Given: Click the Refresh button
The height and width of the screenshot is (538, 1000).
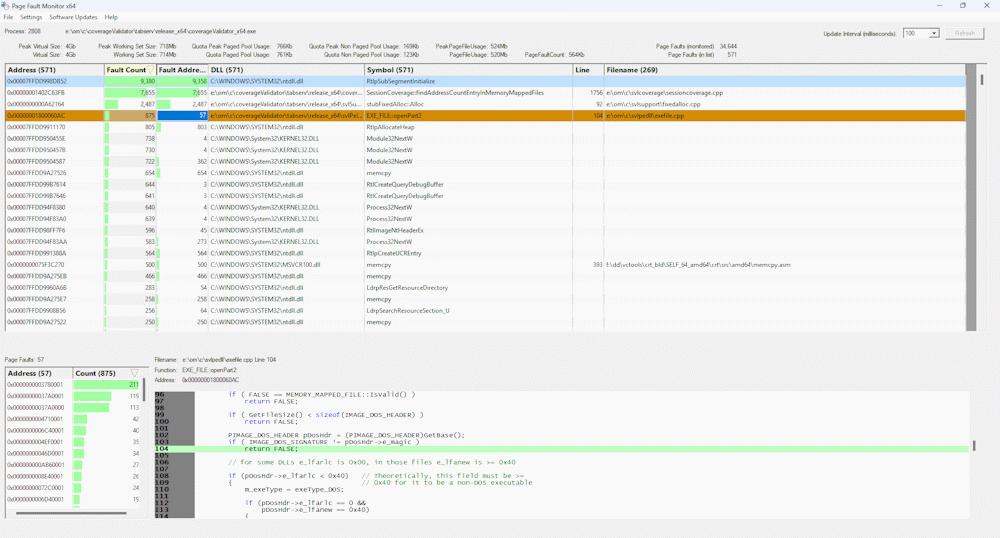Looking at the screenshot, I should tap(964, 33).
